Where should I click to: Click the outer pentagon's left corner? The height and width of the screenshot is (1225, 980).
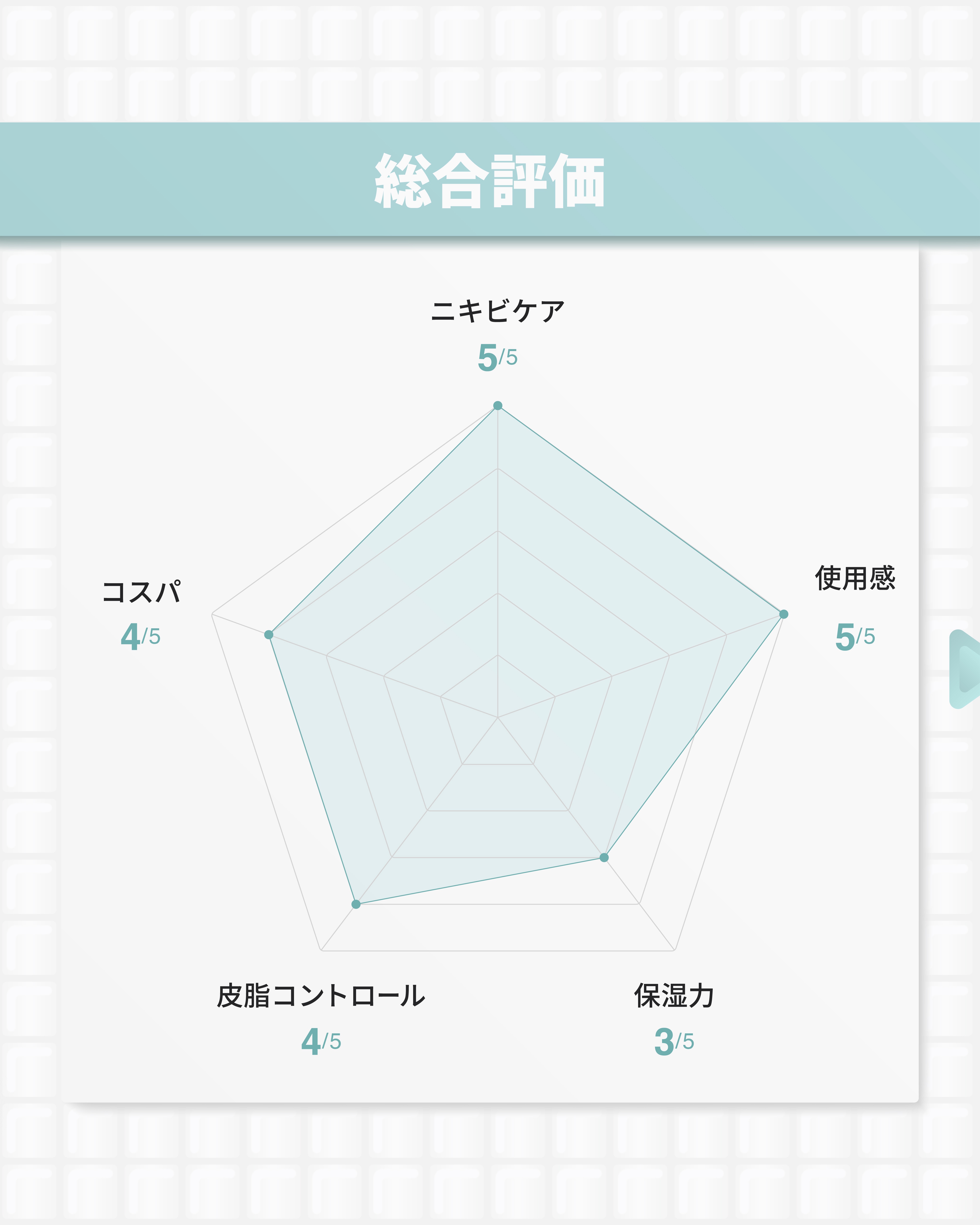point(212,614)
